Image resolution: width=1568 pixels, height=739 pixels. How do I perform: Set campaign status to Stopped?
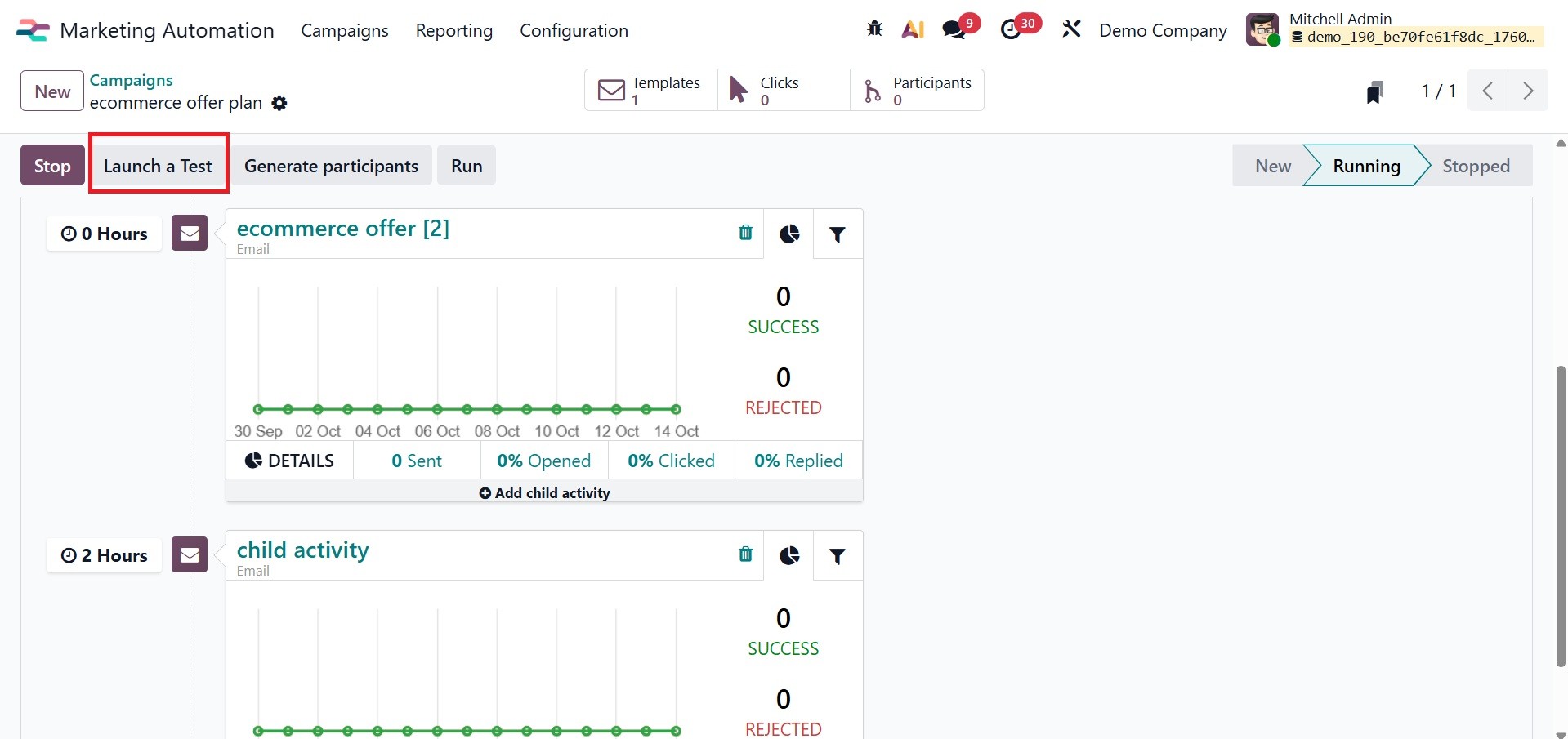1475,167
